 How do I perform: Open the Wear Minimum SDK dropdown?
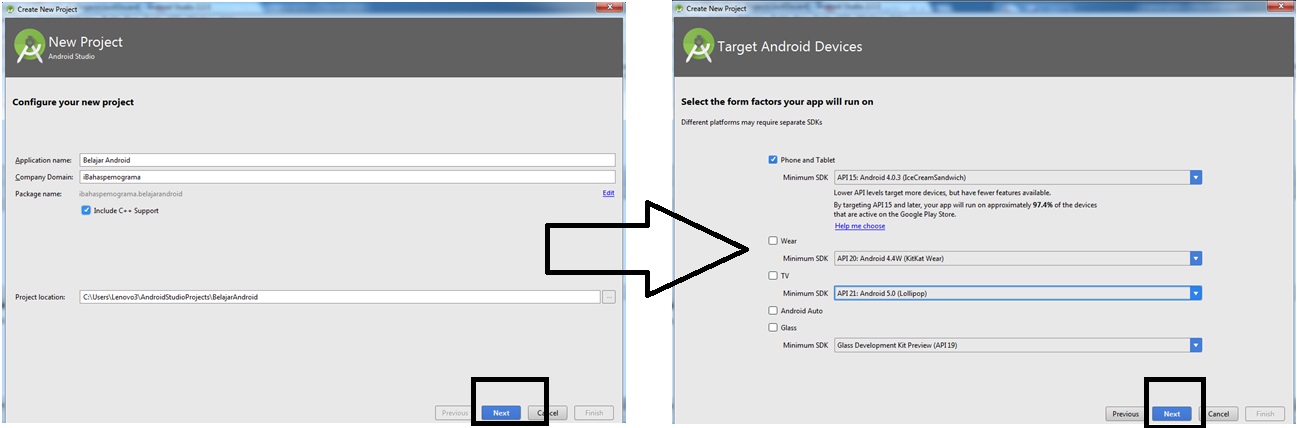(x=1017, y=259)
